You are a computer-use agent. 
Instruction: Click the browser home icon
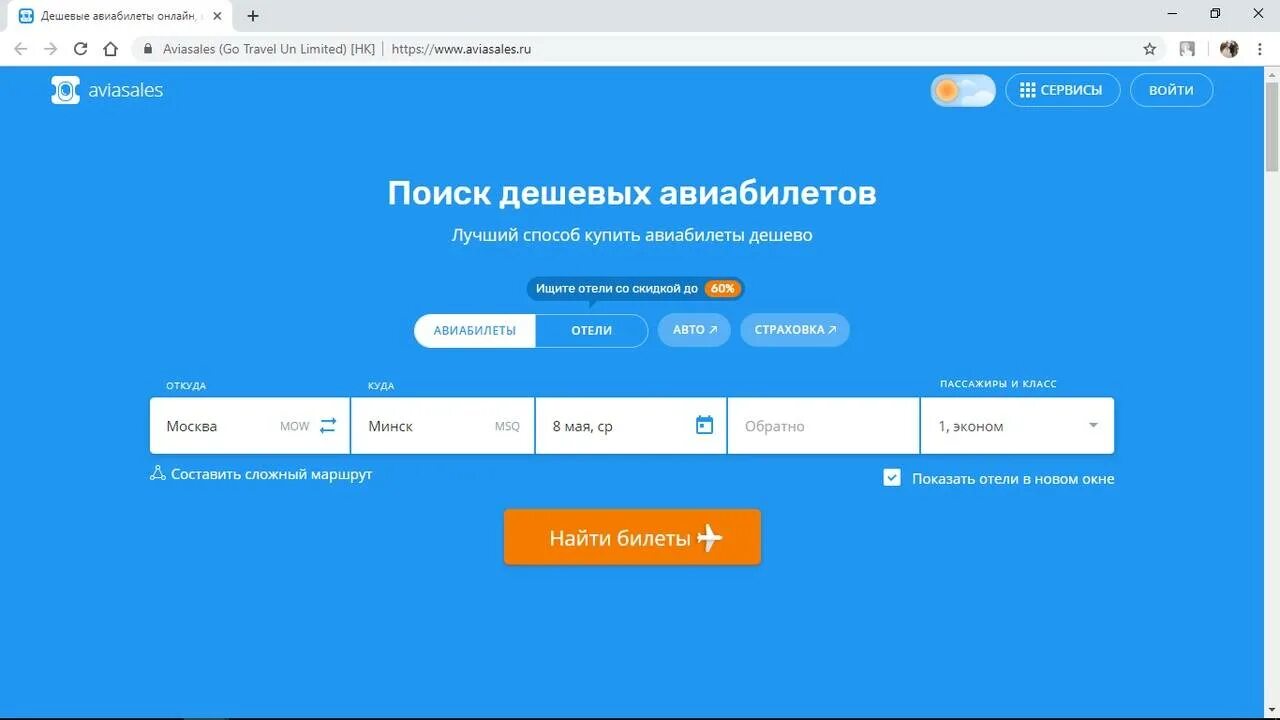[110, 48]
